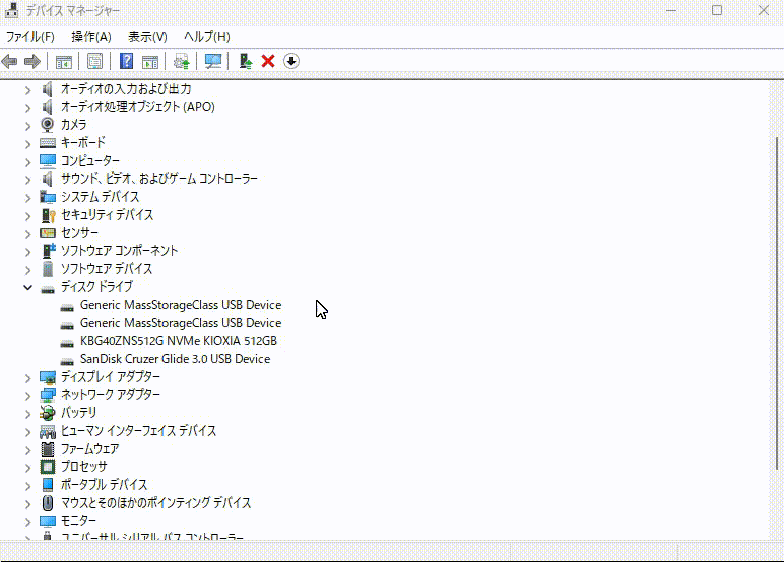Click the vertical scrollbar thumb

(777, 302)
